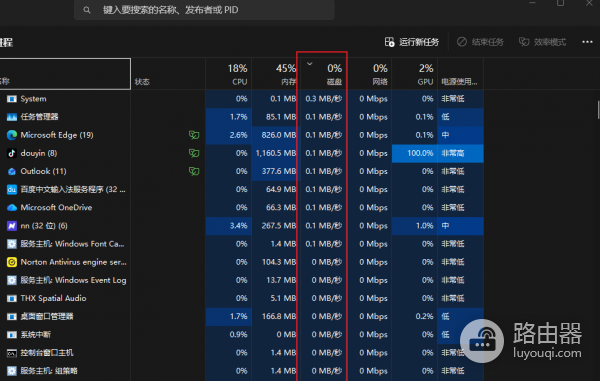The image size is (600, 381).
Task: Click nn's 1.0% GPU cell
Action: [x=415, y=226]
